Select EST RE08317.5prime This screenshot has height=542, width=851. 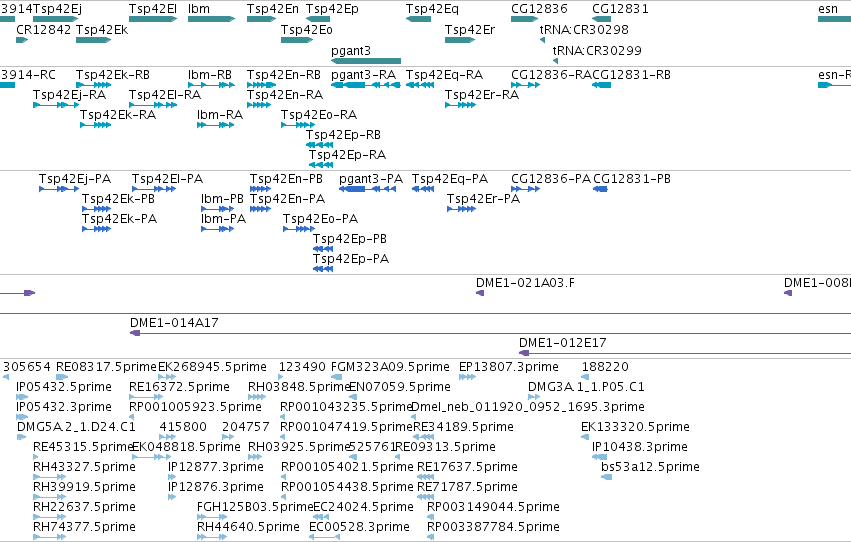[x=62, y=377]
